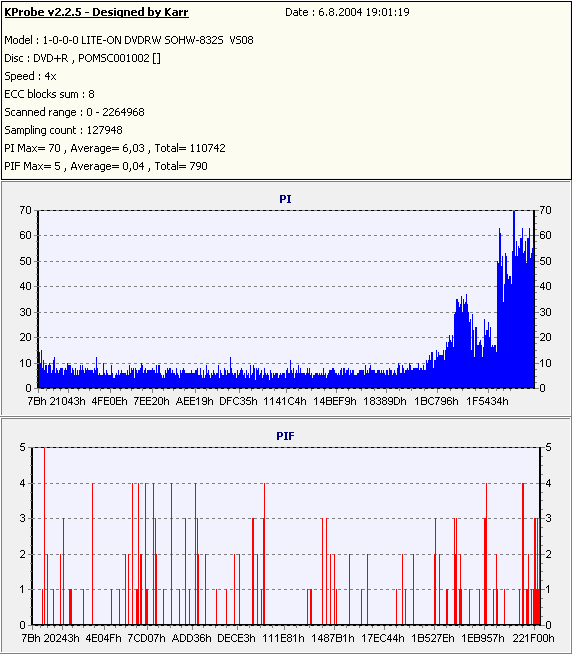The image size is (572, 654).
Task: Click the Disc DVD+R POMSC001002 line
Action: 83,58
